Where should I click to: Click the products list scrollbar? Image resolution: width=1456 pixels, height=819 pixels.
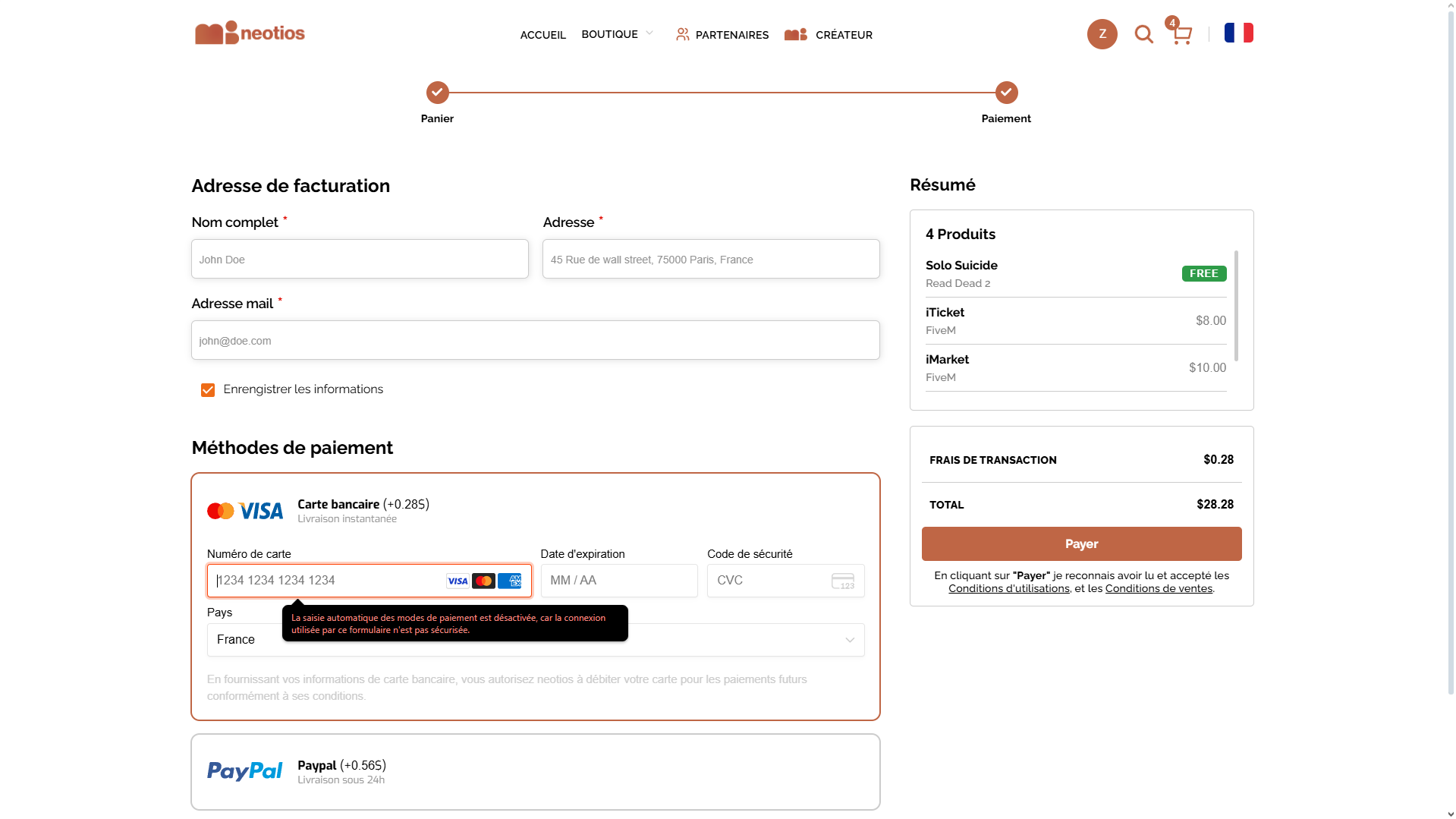(1236, 305)
